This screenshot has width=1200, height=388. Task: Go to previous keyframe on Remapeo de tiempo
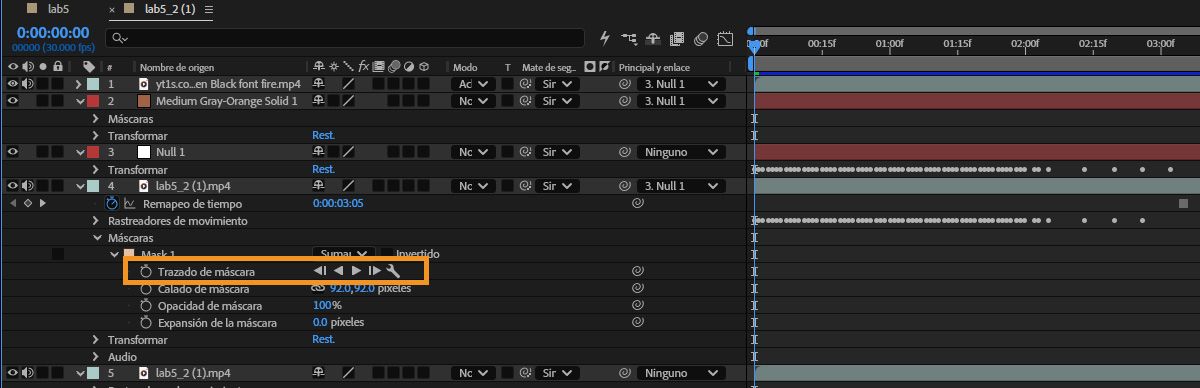[12, 203]
